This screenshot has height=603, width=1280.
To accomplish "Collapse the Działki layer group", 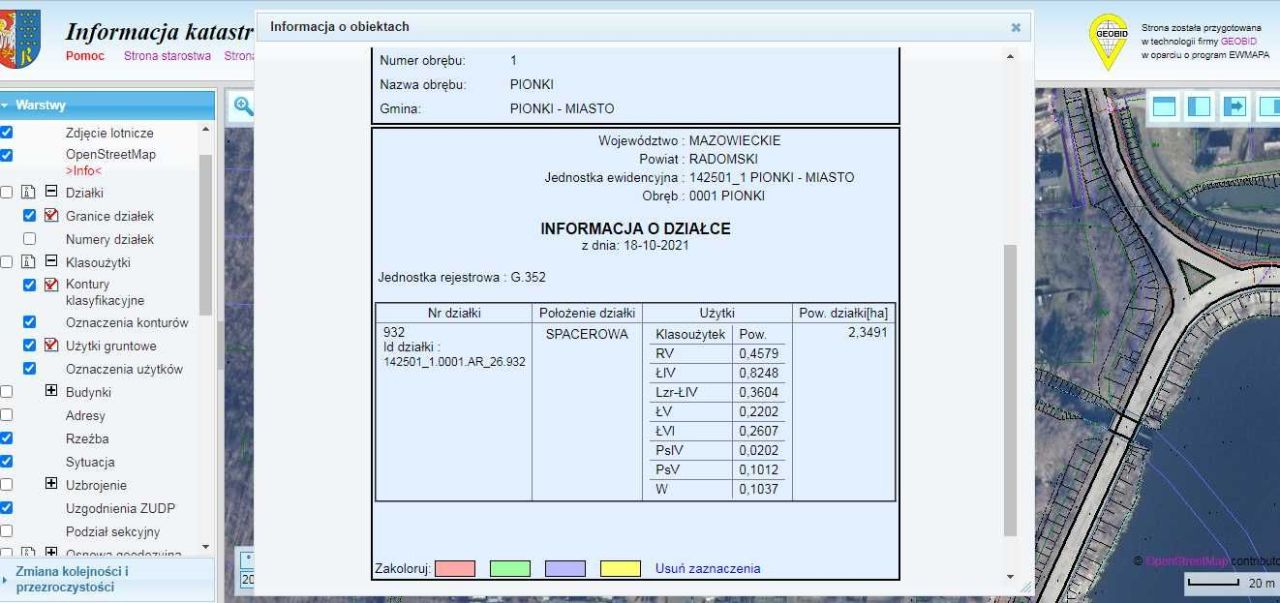I will click(x=52, y=193).
